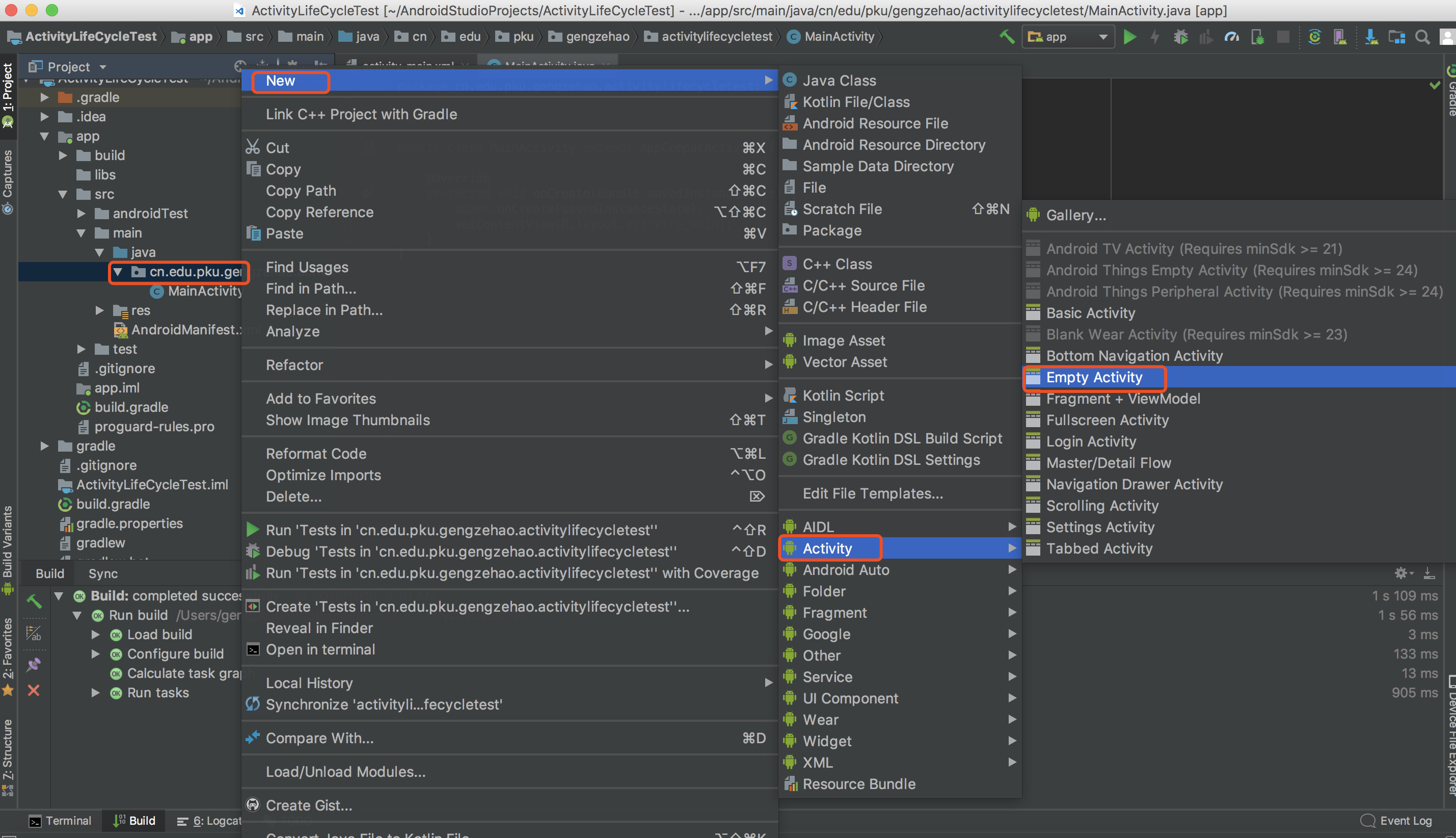This screenshot has height=838, width=1456.
Task: Select Copy Path in the context menu
Action: click(509, 191)
